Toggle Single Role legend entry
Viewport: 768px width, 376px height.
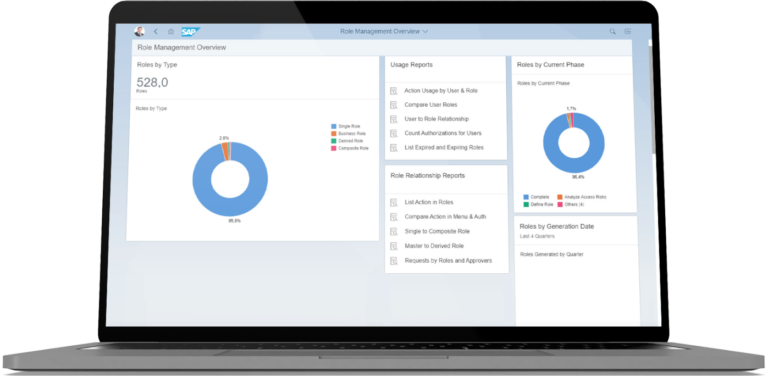(346, 126)
